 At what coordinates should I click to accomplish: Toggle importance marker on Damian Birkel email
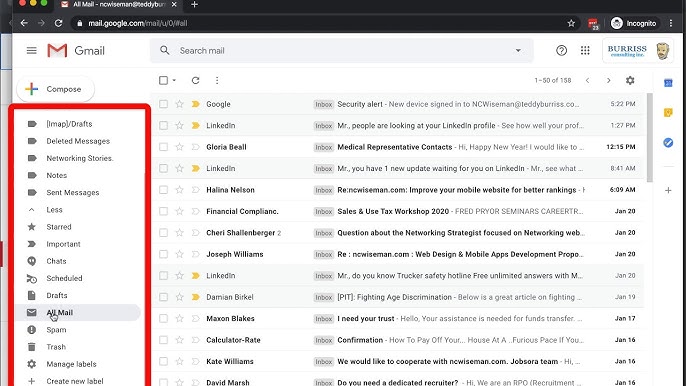(x=196, y=297)
